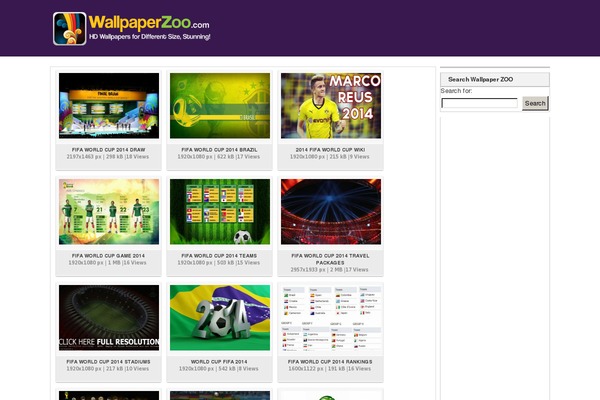Image resolution: width=600 pixels, height=400 pixels.
Task: Click the FIFA World Cup 2014 Rankings title
Action: pyautogui.click(x=330, y=362)
